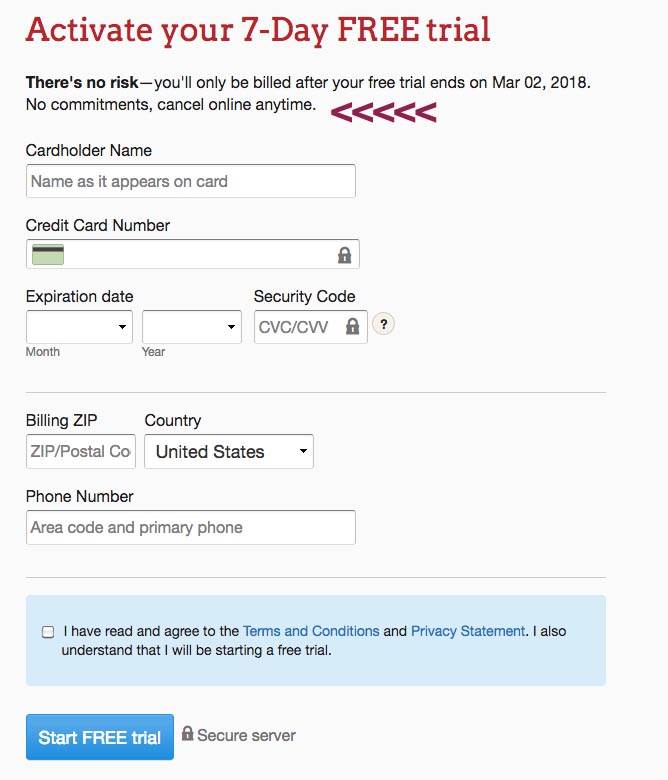
Task: Click the Billing ZIP input field
Action: 80,452
